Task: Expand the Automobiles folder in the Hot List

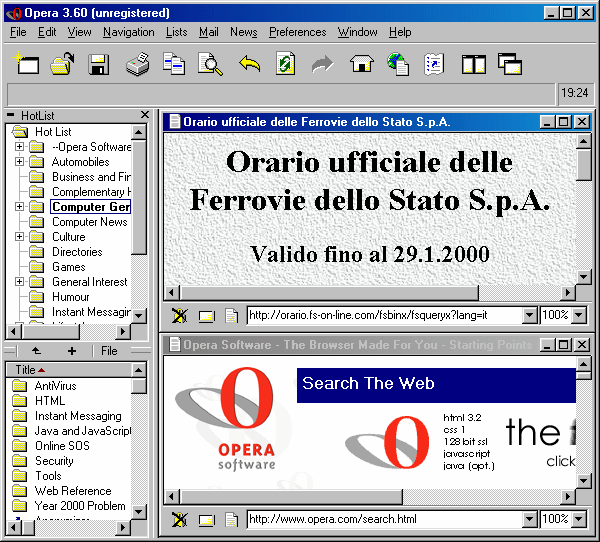Action: [x=19, y=162]
